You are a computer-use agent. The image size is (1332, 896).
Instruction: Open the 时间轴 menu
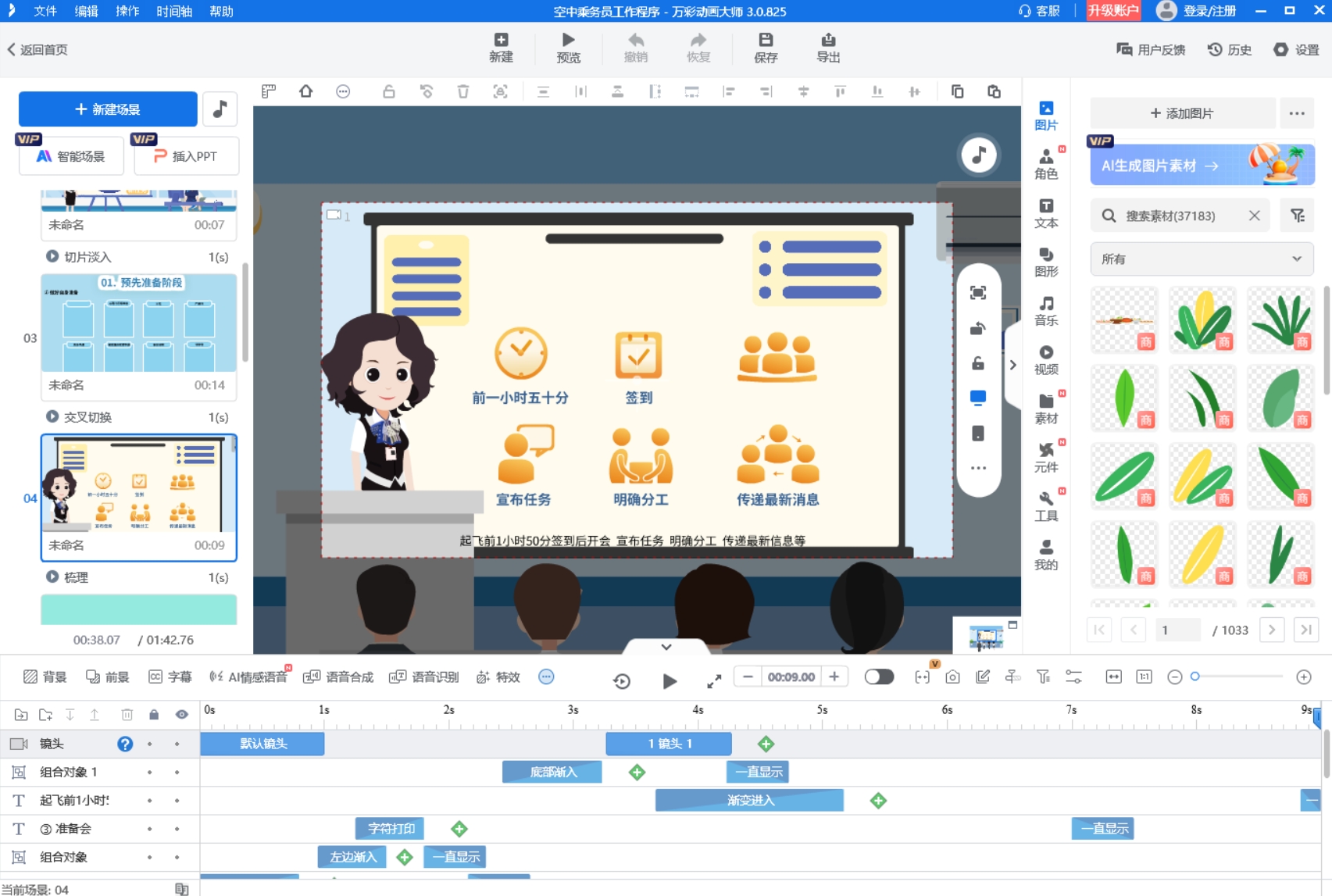point(173,11)
